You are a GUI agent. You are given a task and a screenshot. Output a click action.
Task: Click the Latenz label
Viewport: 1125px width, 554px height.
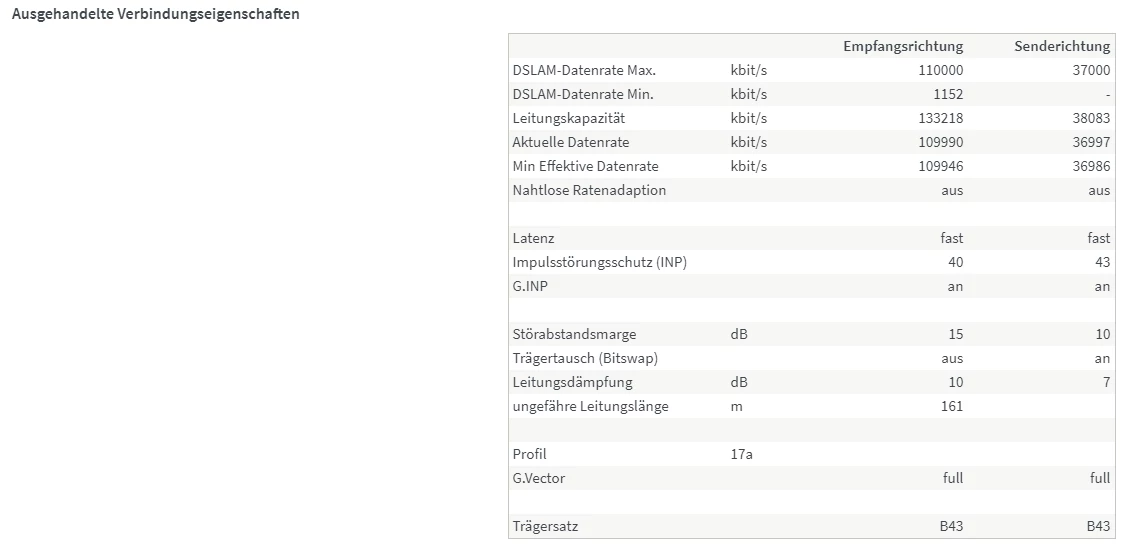[x=533, y=238]
